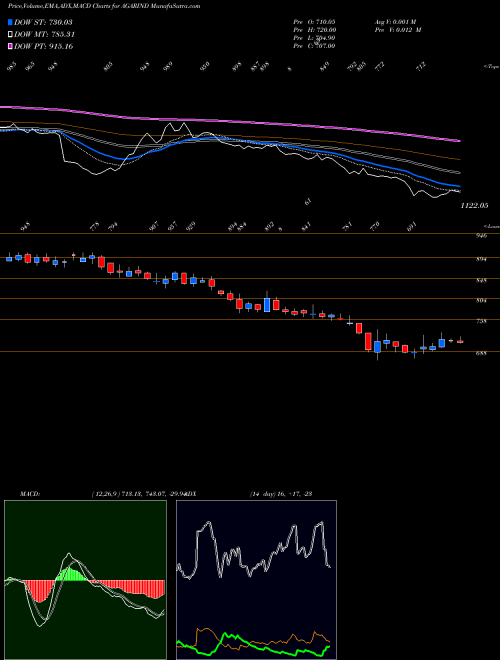Click the magenta DOW PT legend swatch
500x660 pixels.
tap(11, 46)
